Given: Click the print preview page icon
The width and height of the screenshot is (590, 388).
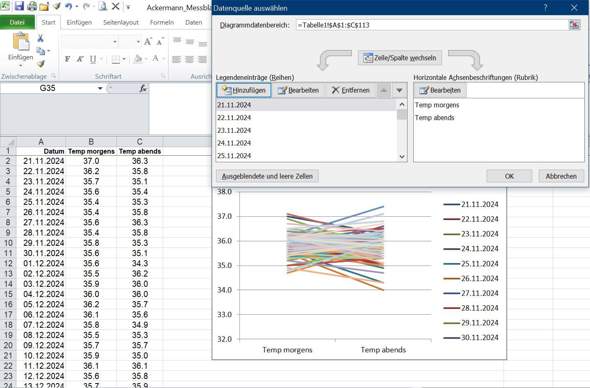Looking at the screenshot, I should tap(102, 6).
